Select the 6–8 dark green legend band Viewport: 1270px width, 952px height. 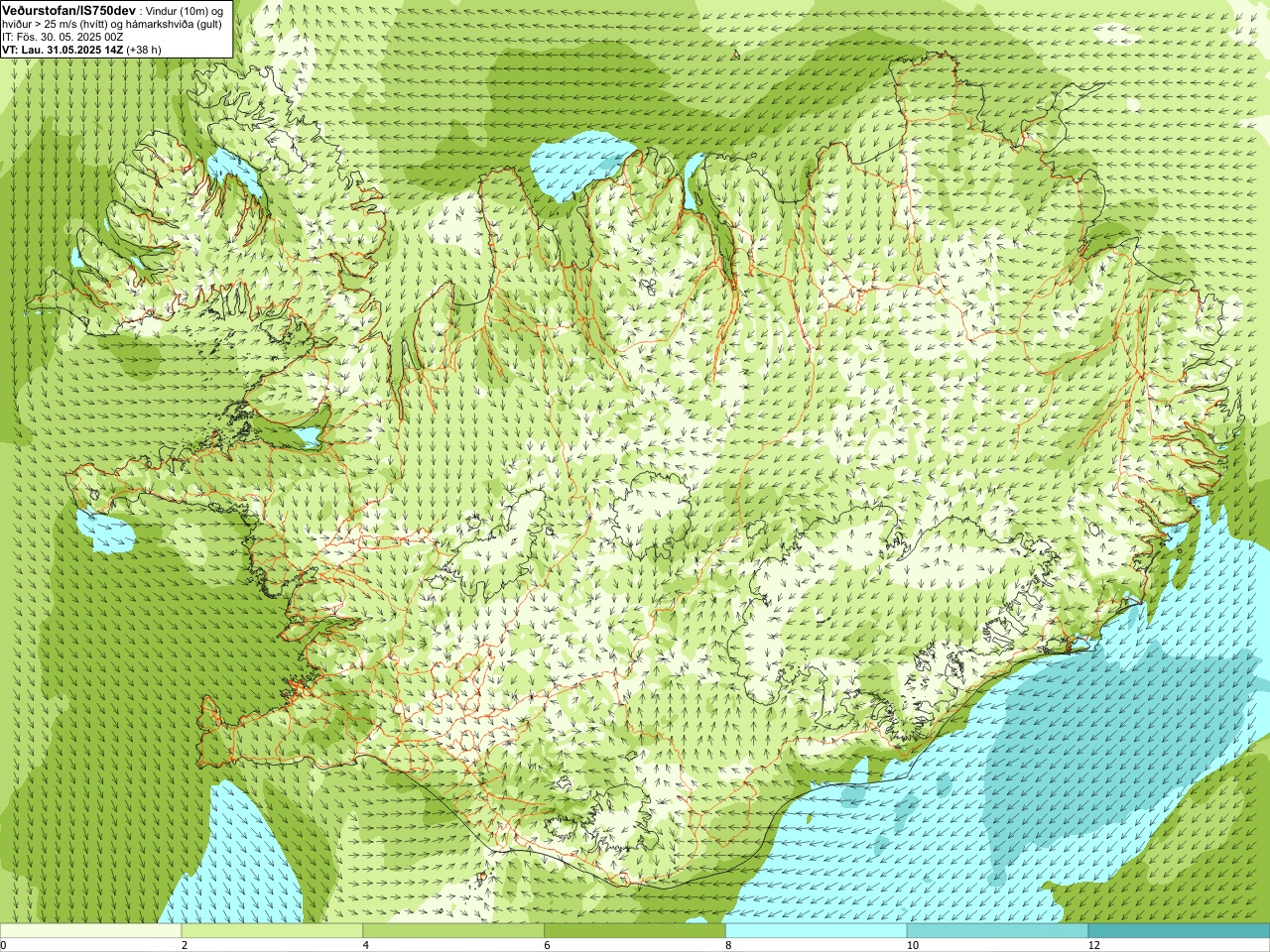tap(635, 931)
